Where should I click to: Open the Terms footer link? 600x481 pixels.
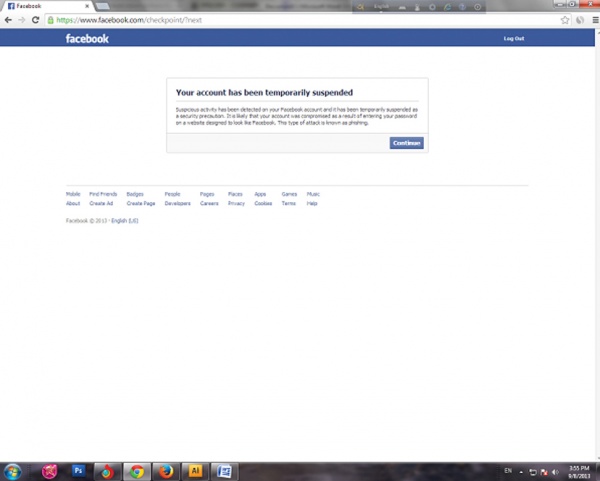click(x=289, y=203)
